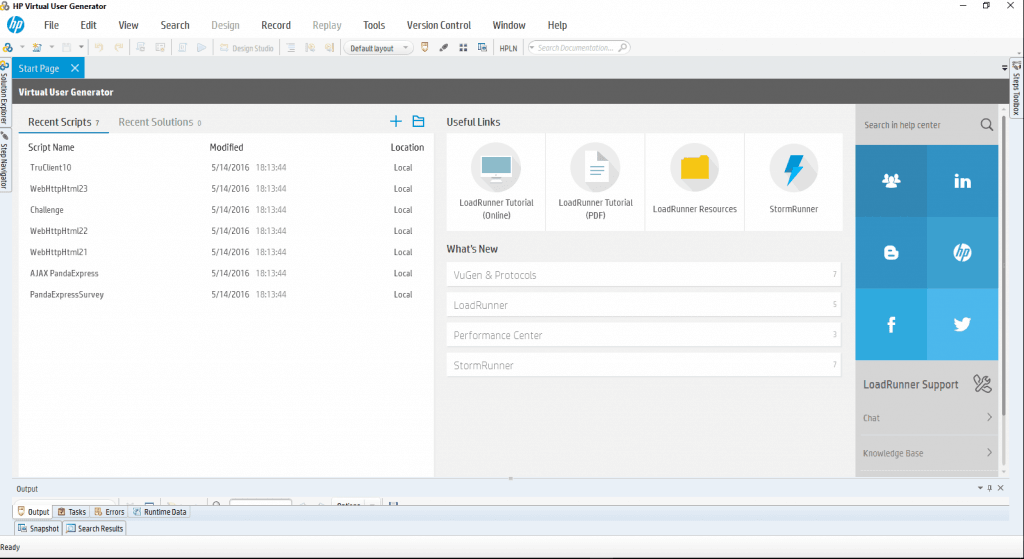This screenshot has height=559, width=1024.
Task: Open the Steps Toolbox side panel
Action: click(x=1016, y=88)
